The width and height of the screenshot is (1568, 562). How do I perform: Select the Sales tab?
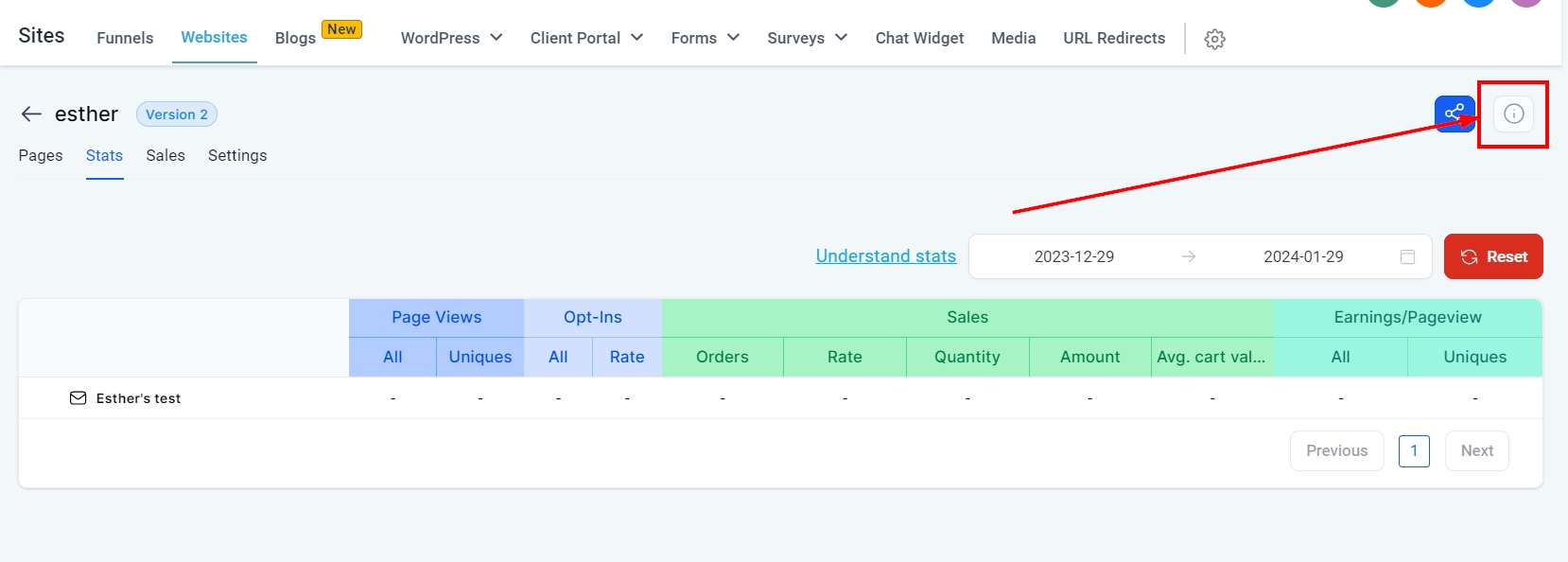(166, 155)
